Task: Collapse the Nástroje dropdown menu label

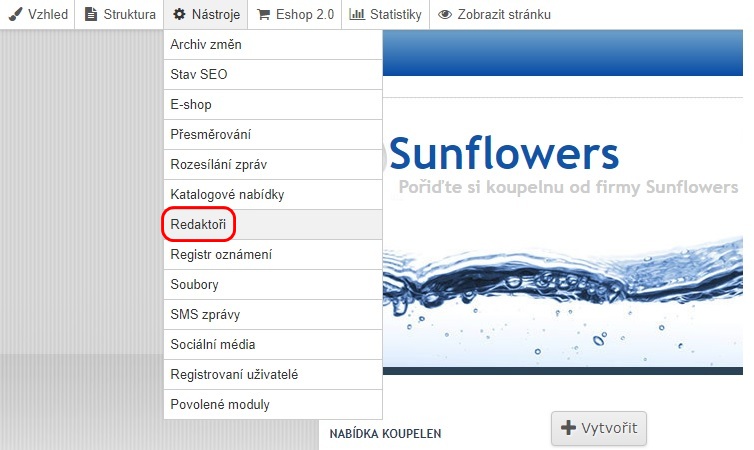Action: tap(215, 14)
